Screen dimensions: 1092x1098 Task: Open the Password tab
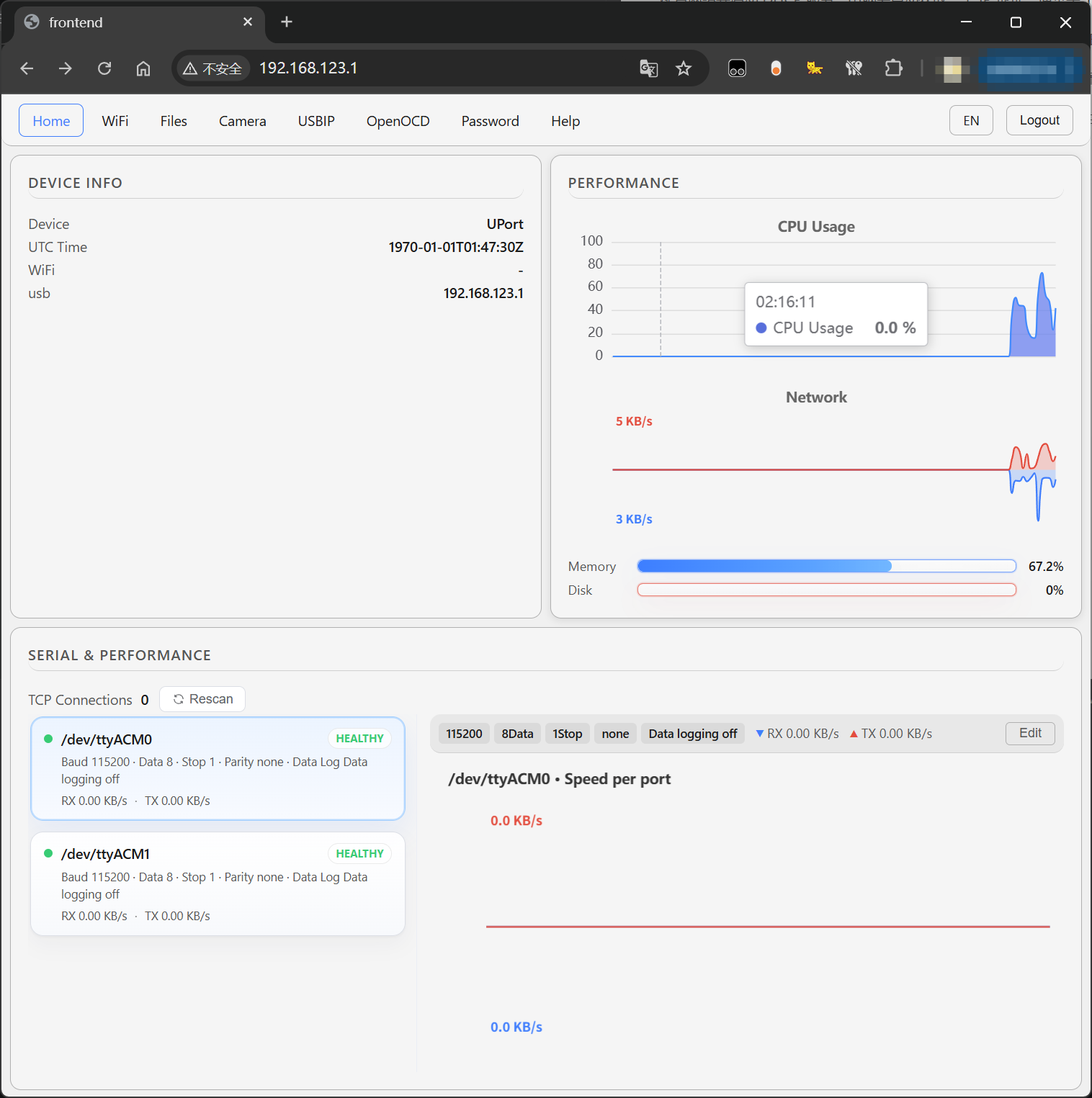coord(491,121)
